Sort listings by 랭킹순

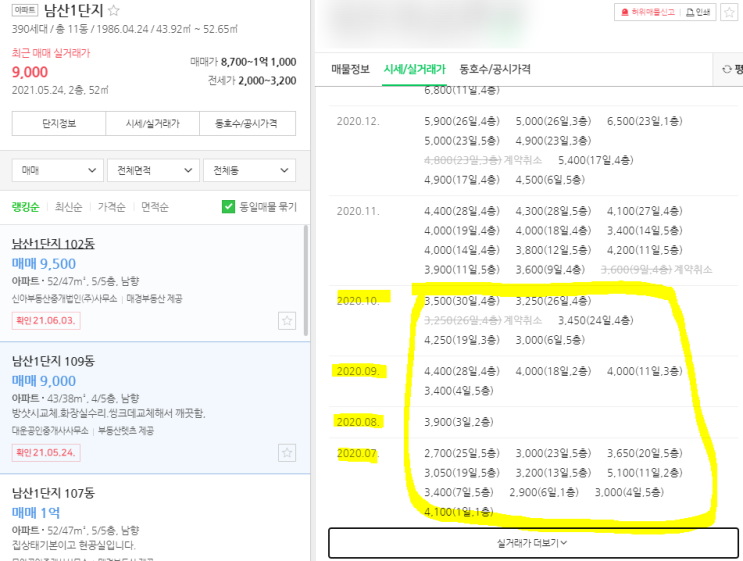[x=26, y=207]
